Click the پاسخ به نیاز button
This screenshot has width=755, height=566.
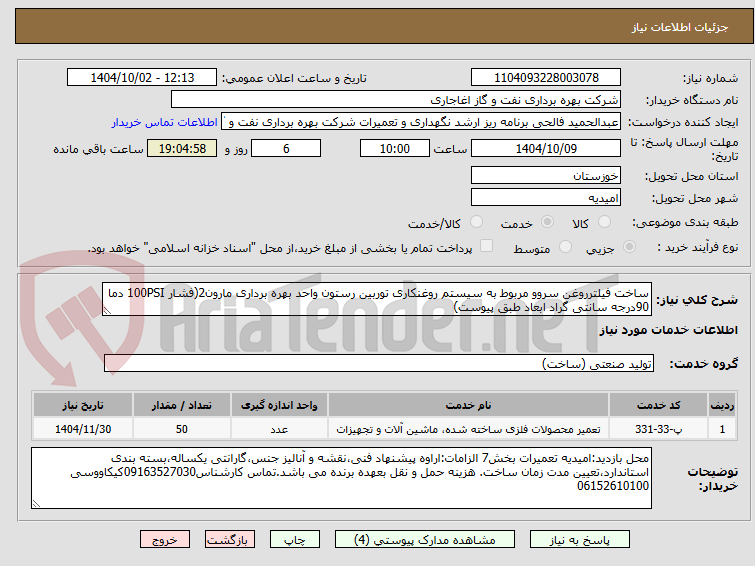click(x=580, y=540)
